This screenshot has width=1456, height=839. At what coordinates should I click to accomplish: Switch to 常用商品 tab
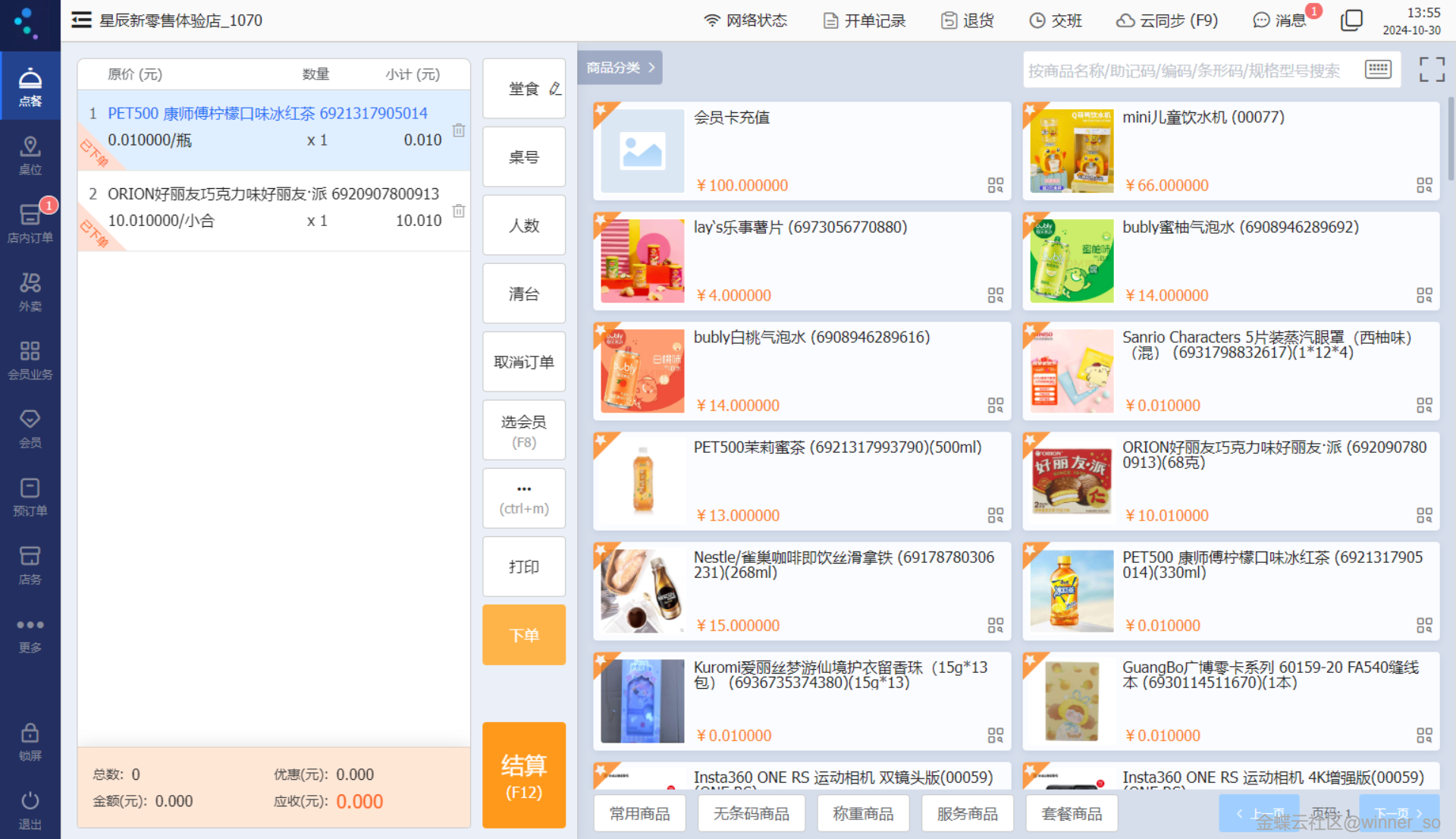click(640, 813)
